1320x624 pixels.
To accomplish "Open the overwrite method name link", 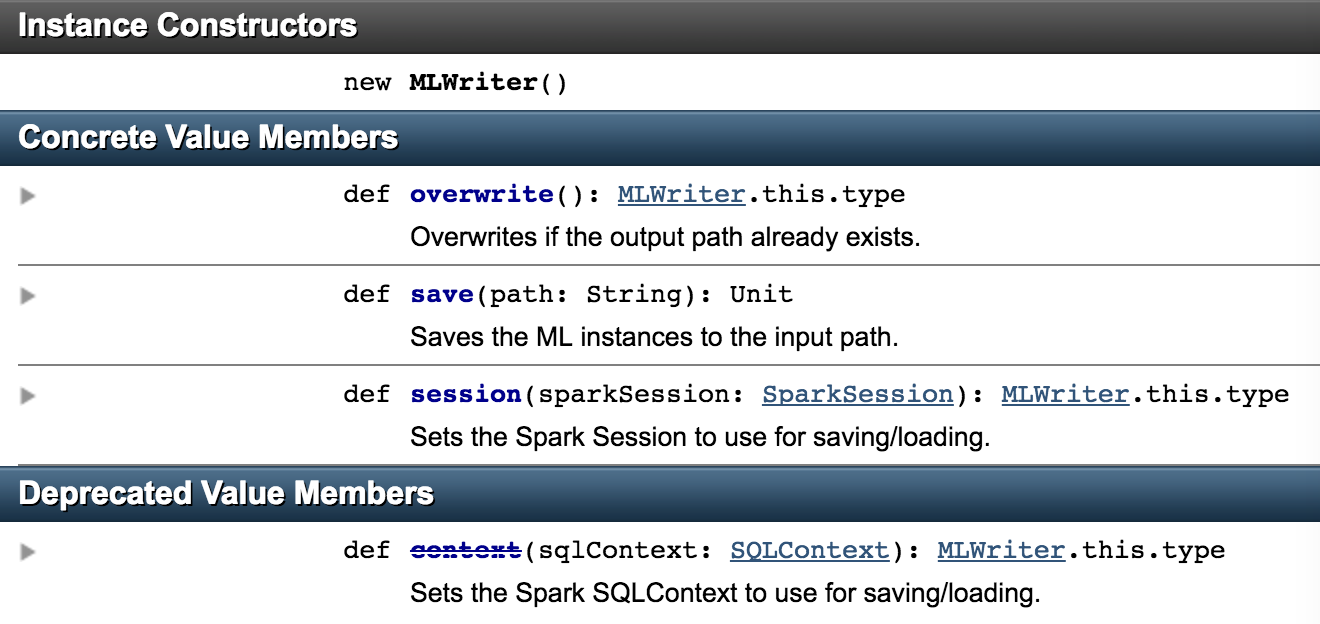I will coord(481,194).
